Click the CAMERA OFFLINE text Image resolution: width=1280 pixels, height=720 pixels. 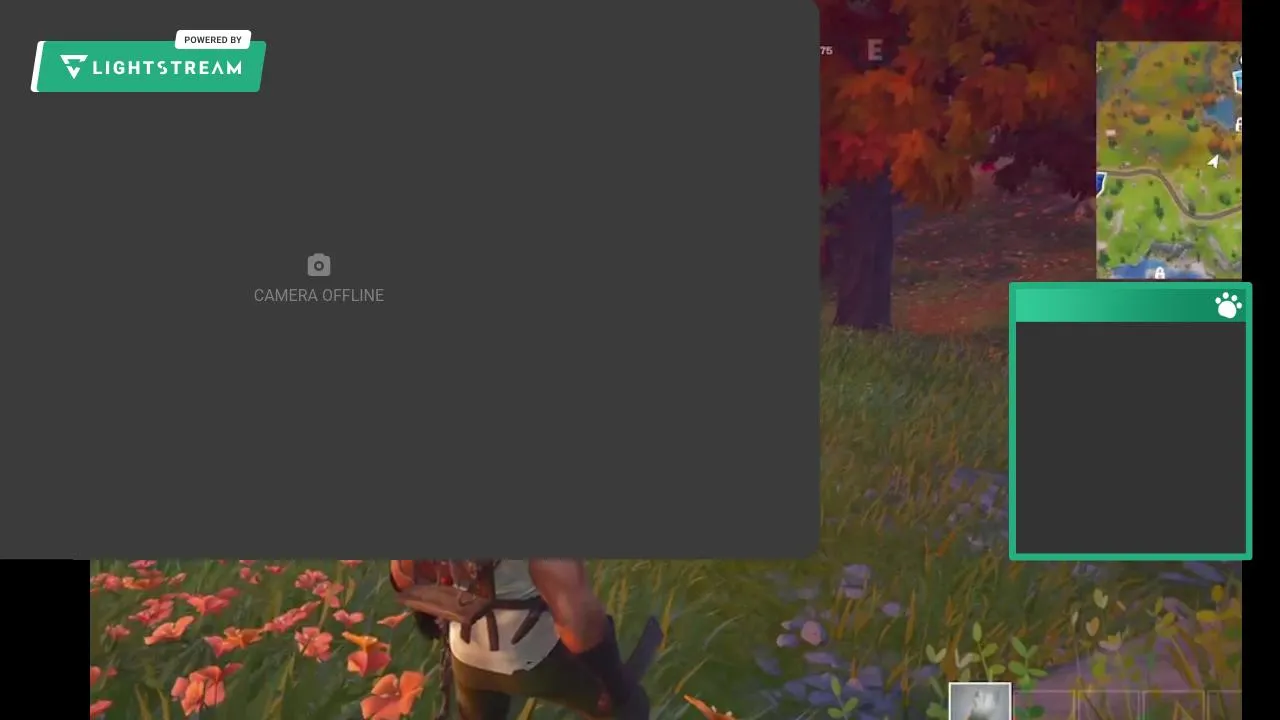[319, 295]
